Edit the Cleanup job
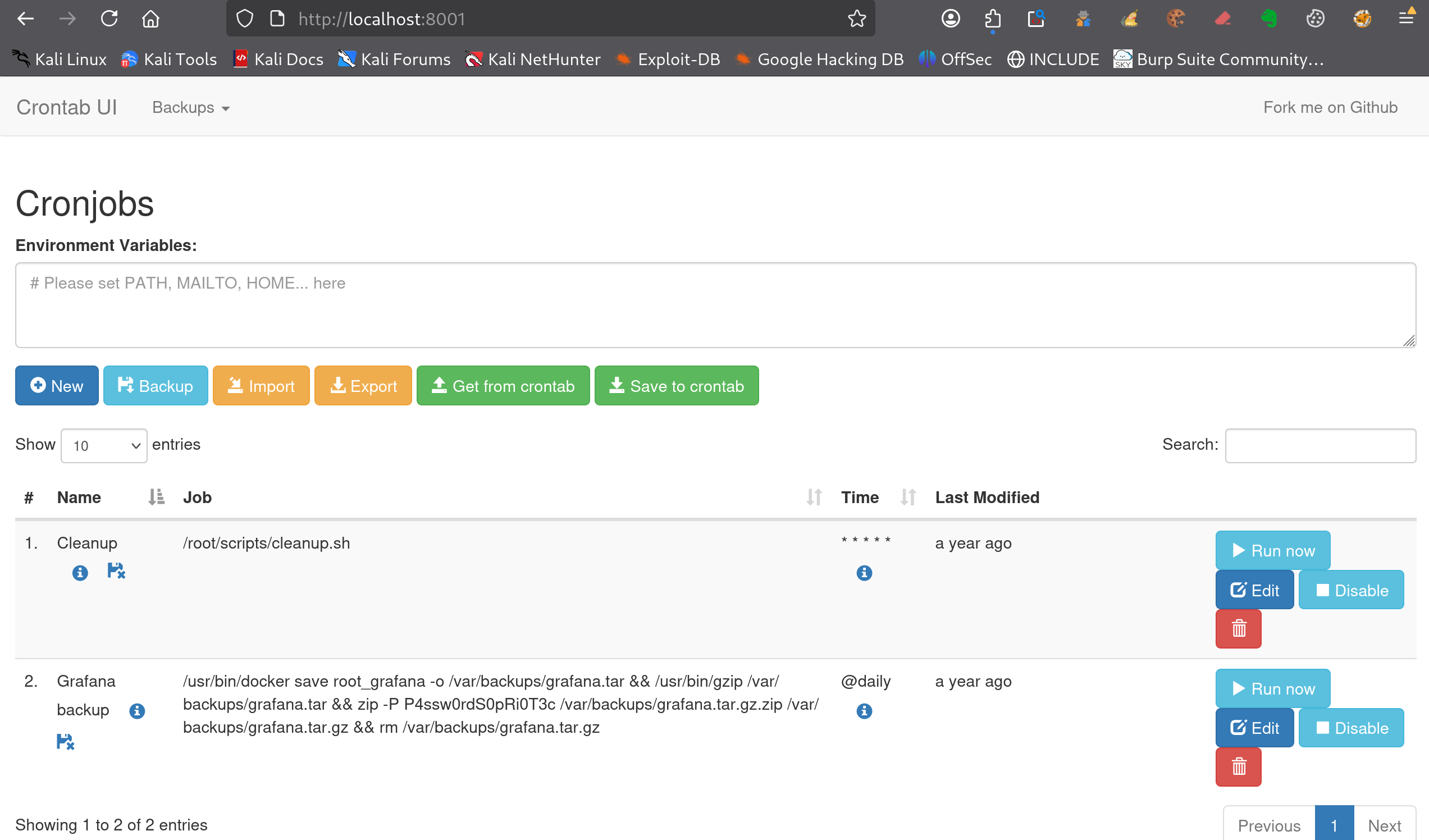The image size is (1429, 840). [x=1254, y=590]
